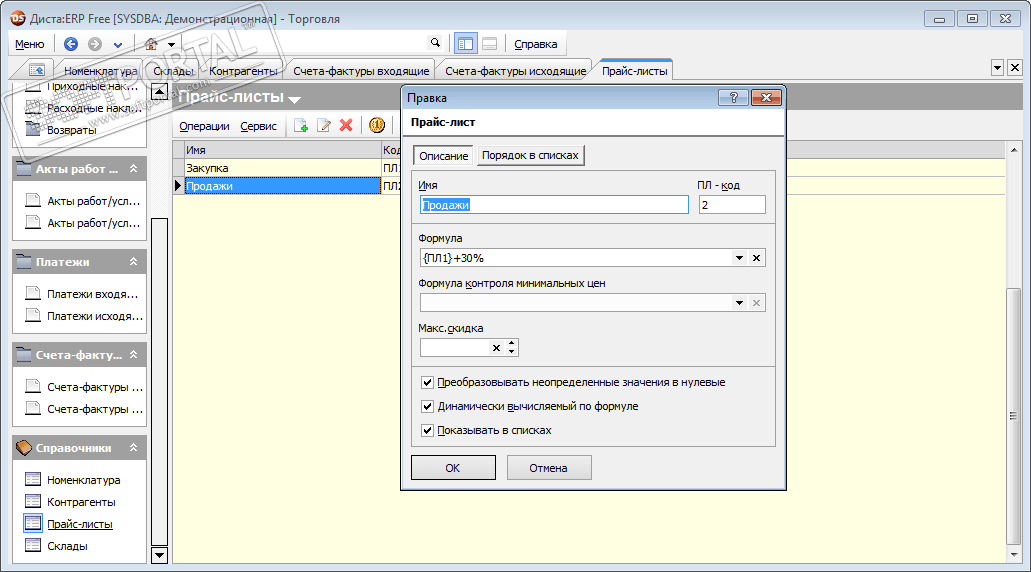This screenshot has height=572, width=1031.
Task: Click the dialog help question mark button
Action: point(733,97)
